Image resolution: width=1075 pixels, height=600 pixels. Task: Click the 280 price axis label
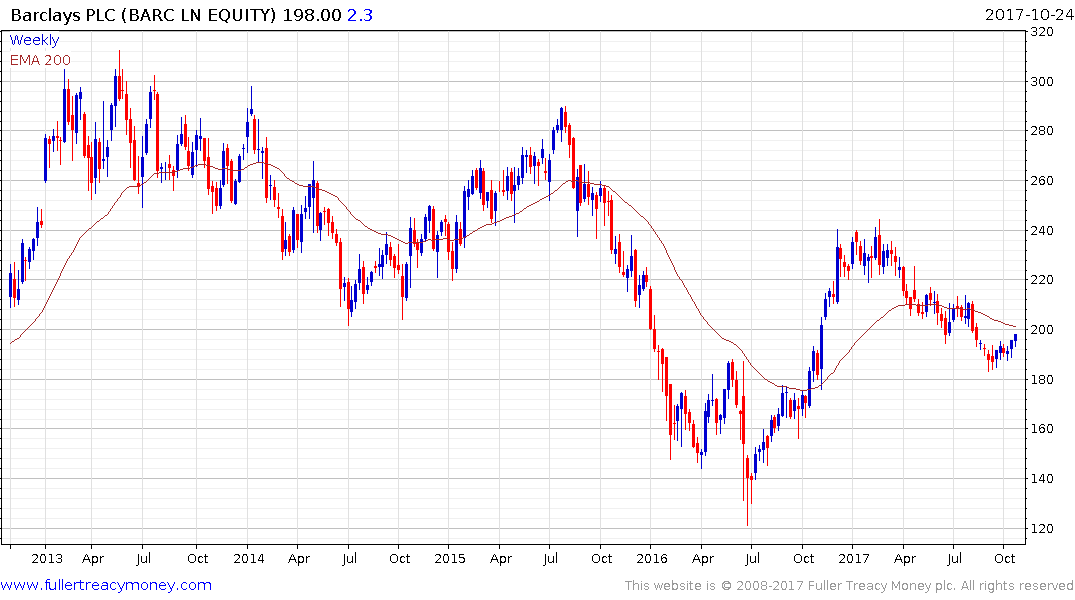1042,131
